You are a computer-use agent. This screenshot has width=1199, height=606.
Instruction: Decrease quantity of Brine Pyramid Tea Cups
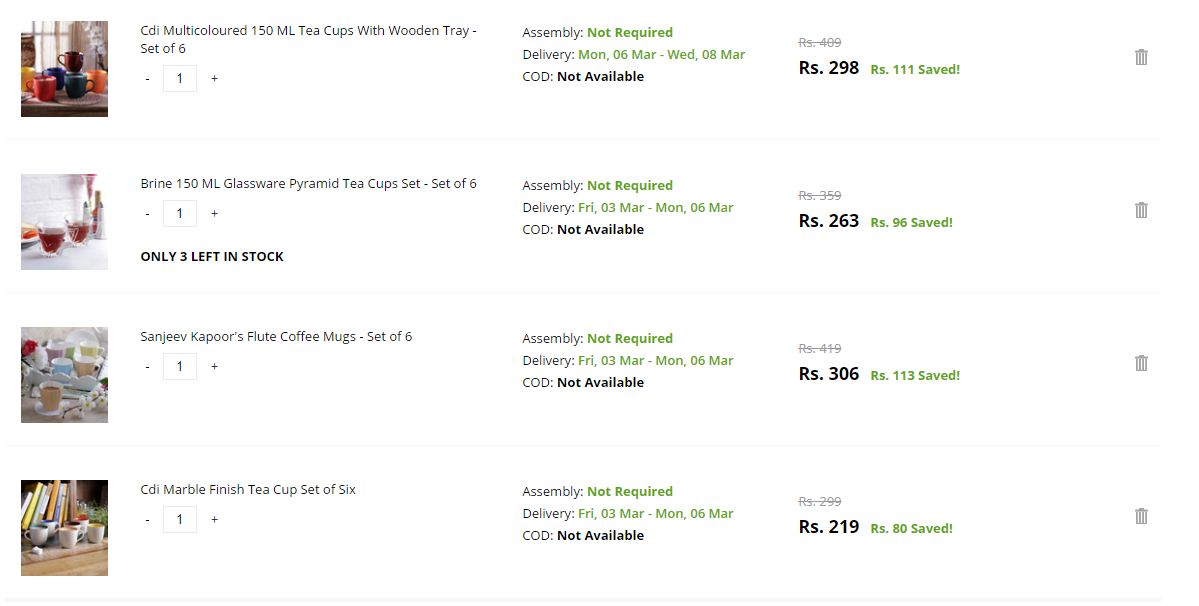tap(148, 213)
